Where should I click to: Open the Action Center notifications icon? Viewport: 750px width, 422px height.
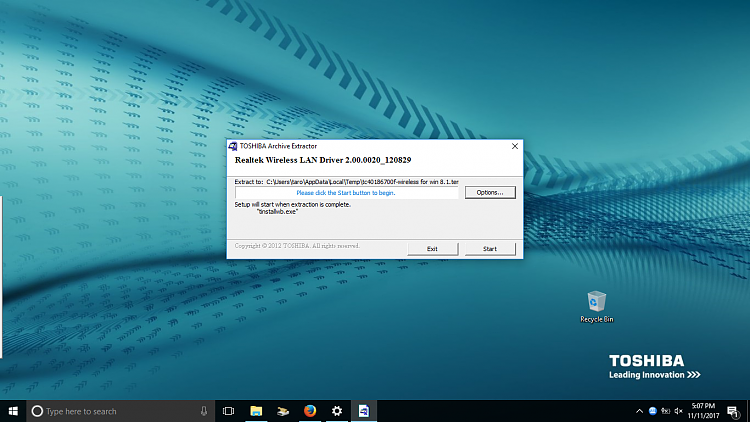733,411
